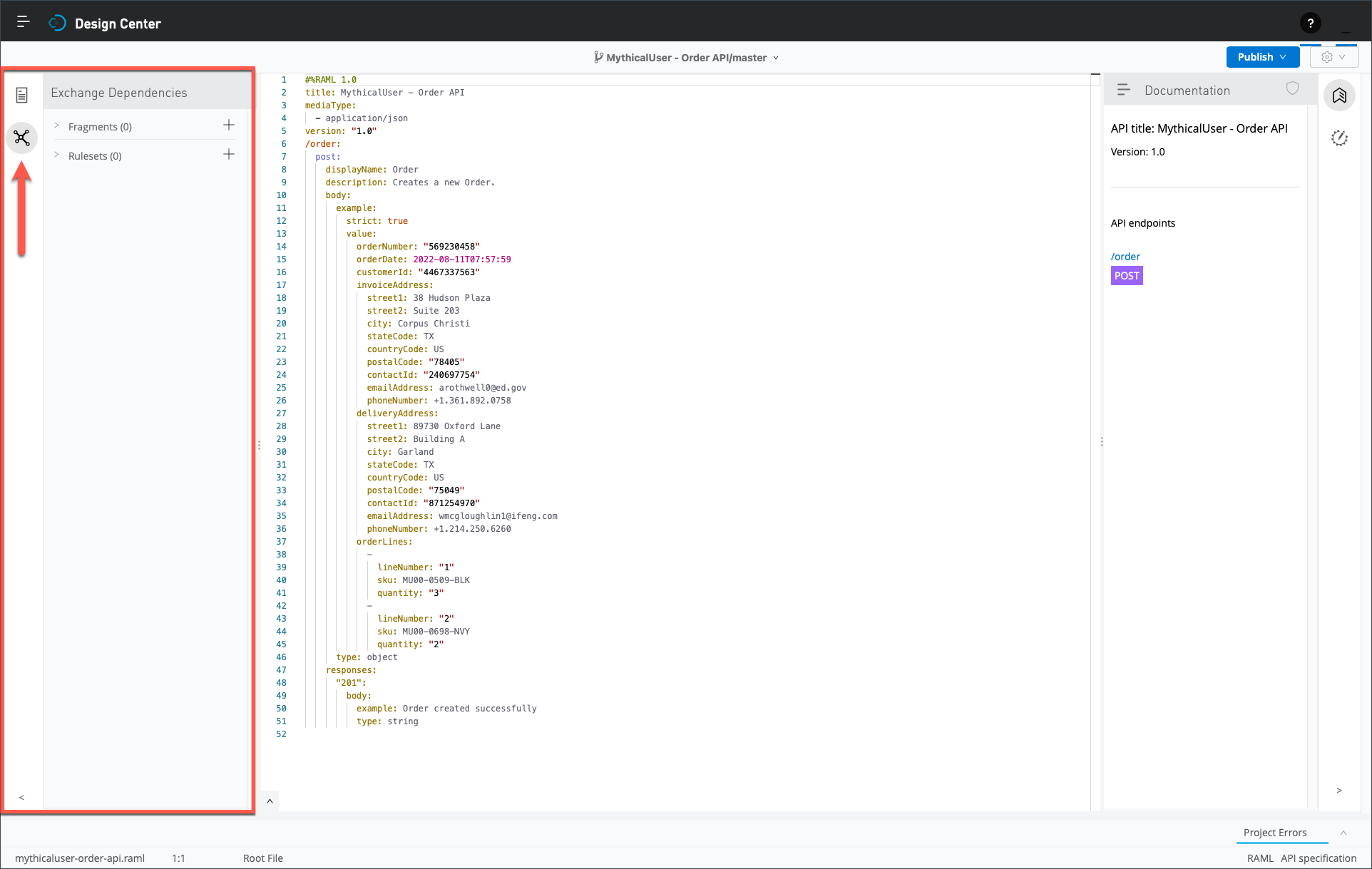Collapse the right panel with > arrow
The height and width of the screenshot is (869, 1372).
1339,790
